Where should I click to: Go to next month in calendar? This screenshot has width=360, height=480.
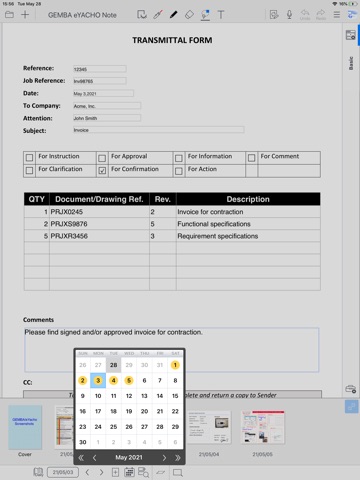[164, 458]
